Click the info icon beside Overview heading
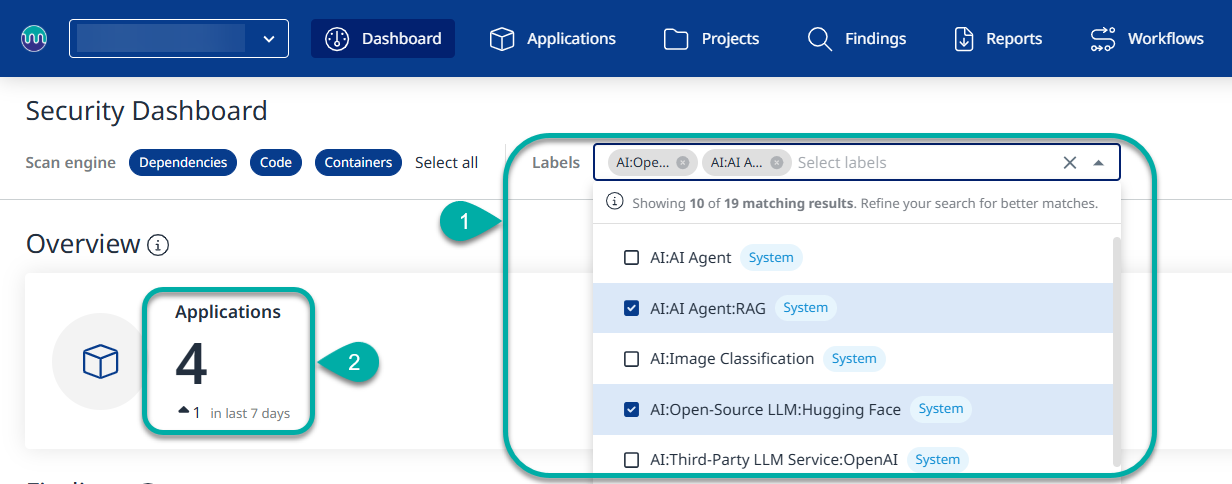 (x=157, y=244)
